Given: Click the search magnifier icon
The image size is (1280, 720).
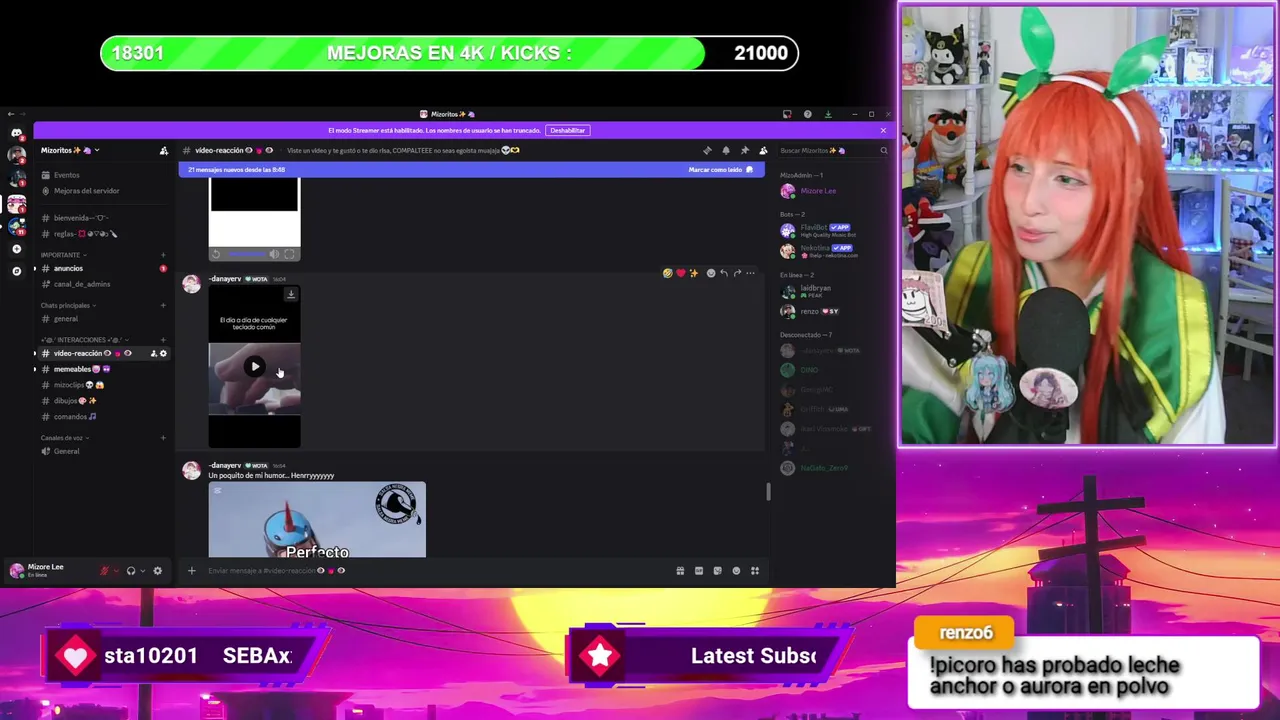Looking at the screenshot, I should pos(883,150).
